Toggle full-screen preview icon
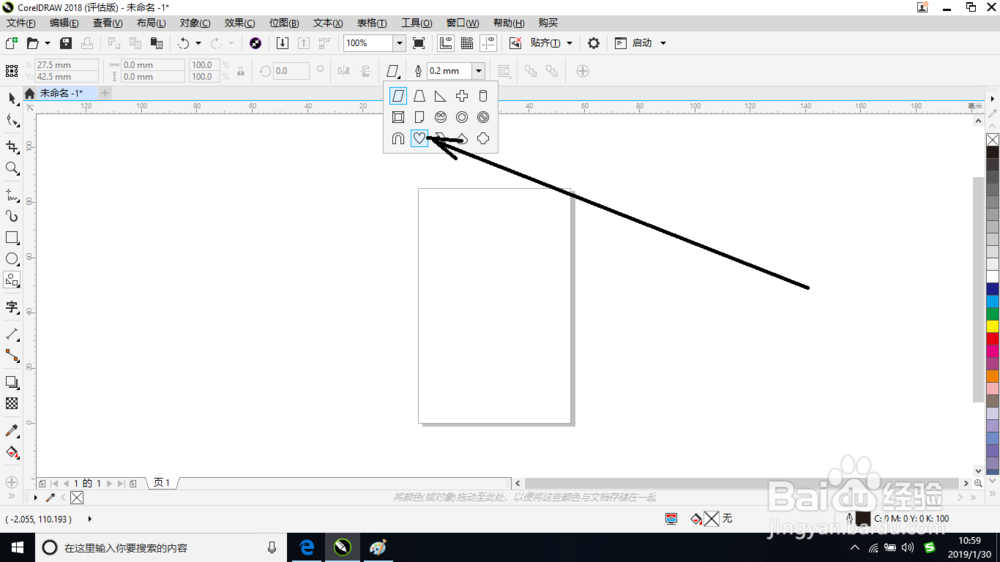The width and height of the screenshot is (1000, 562). pos(418,43)
